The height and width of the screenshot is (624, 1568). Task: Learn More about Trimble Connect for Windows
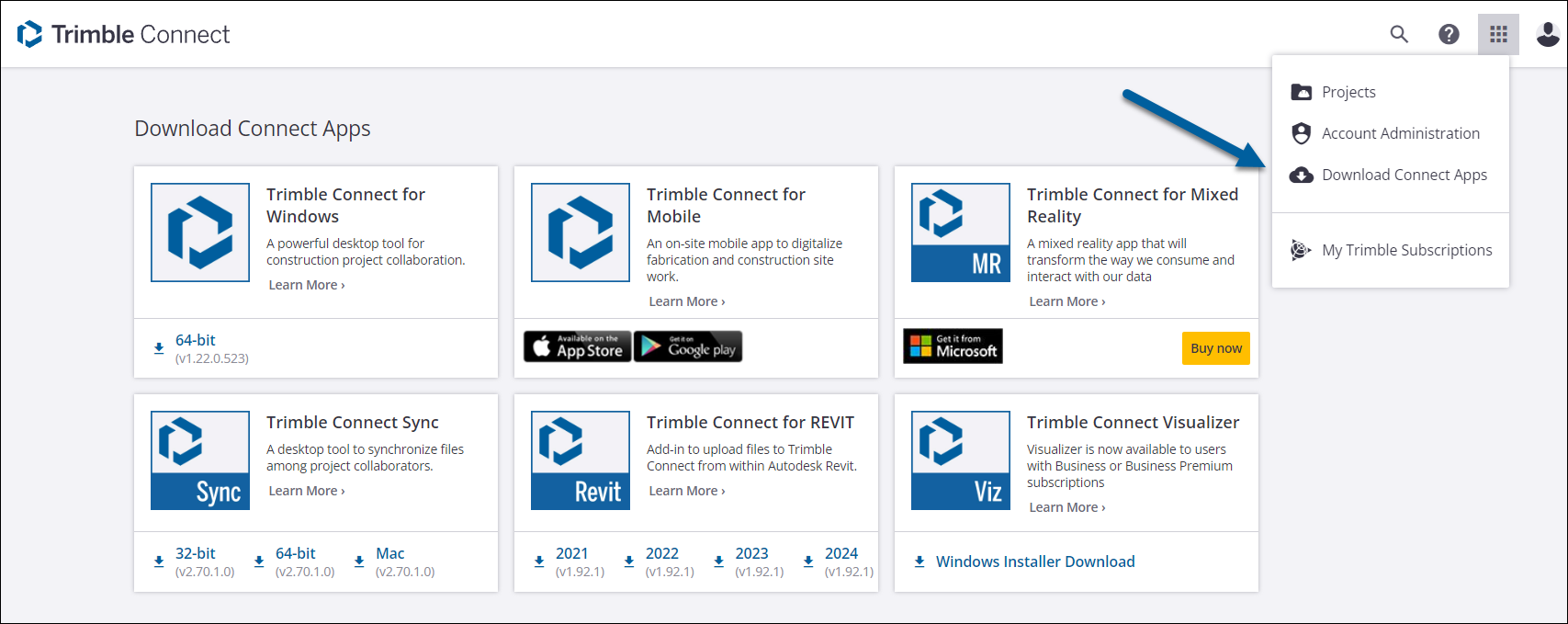click(x=307, y=285)
